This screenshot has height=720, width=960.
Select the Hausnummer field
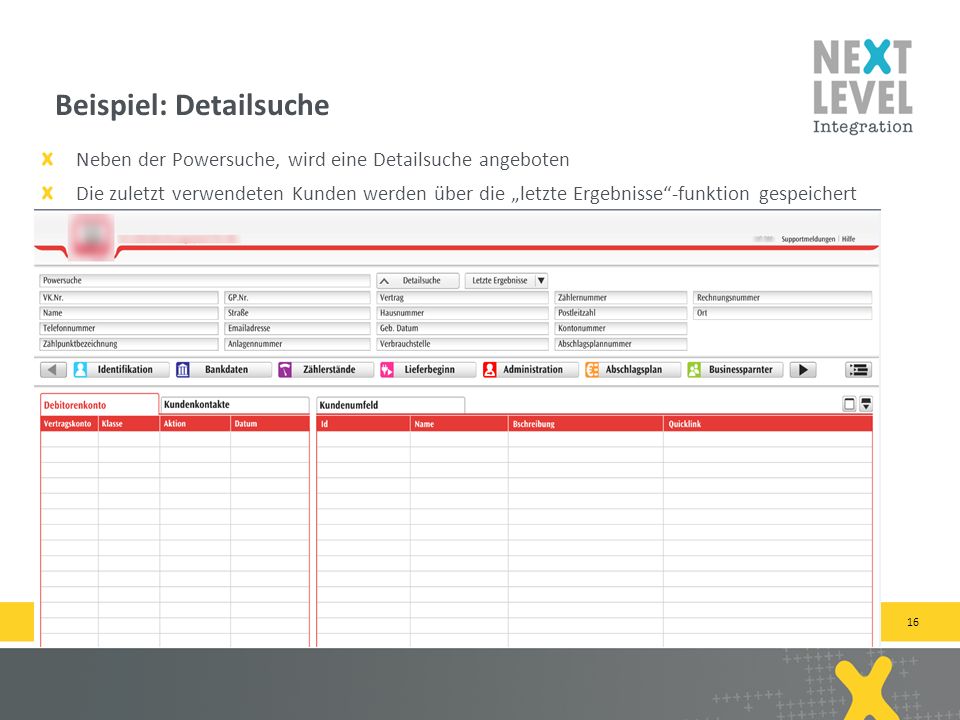[x=462, y=313]
